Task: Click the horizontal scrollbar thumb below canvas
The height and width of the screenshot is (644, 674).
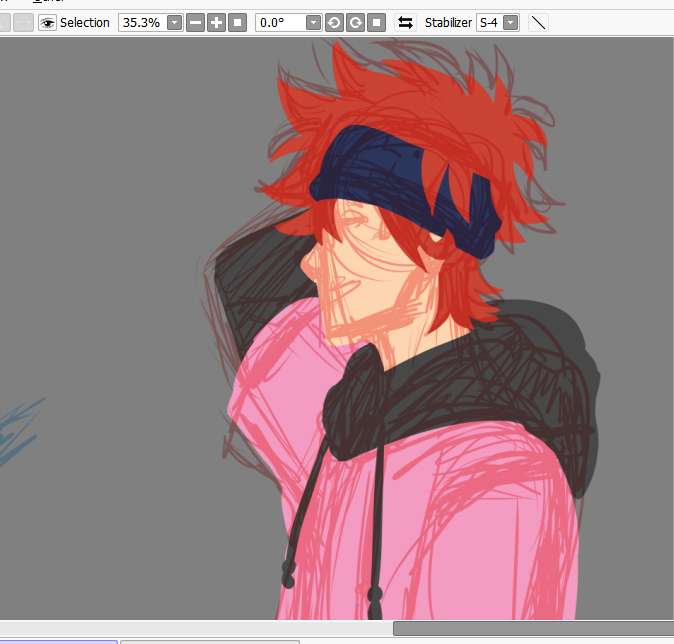Action: [533, 628]
